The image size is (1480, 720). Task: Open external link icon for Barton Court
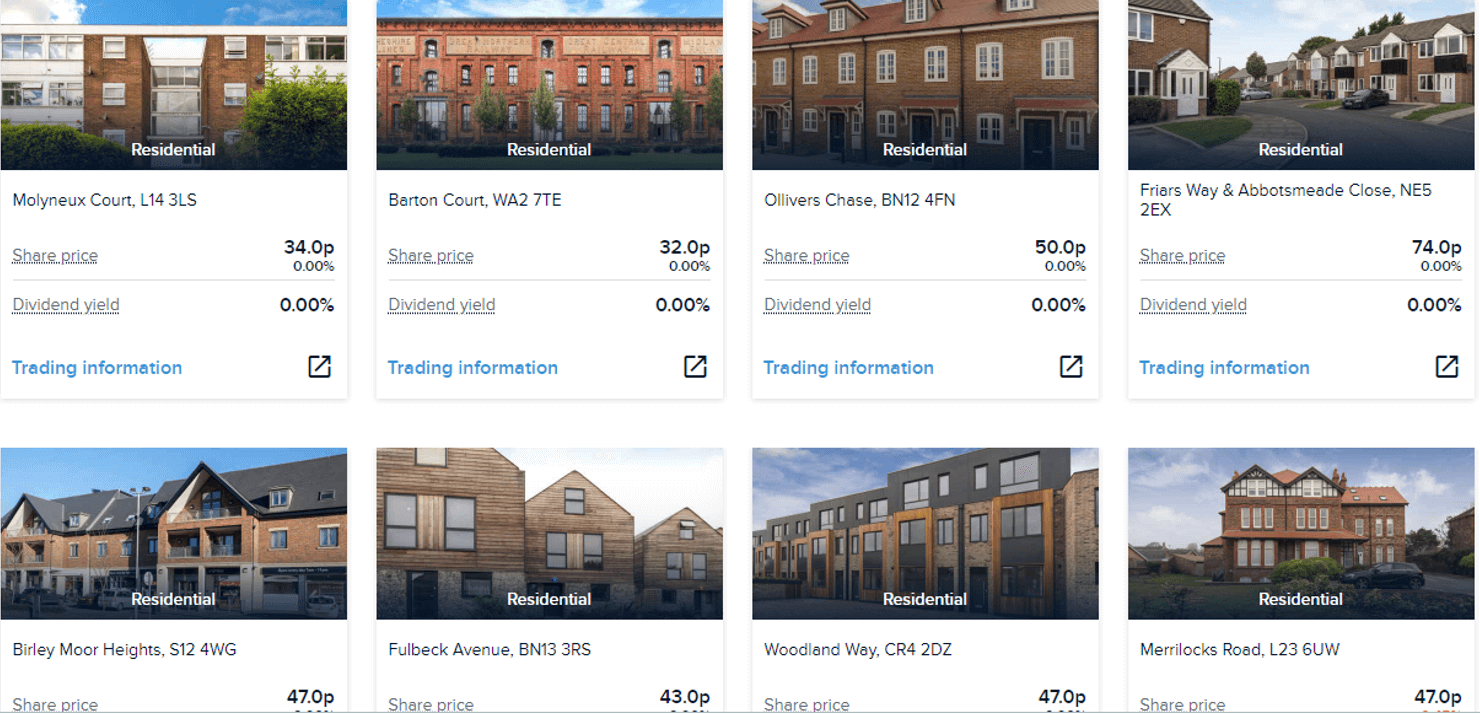pos(695,367)
